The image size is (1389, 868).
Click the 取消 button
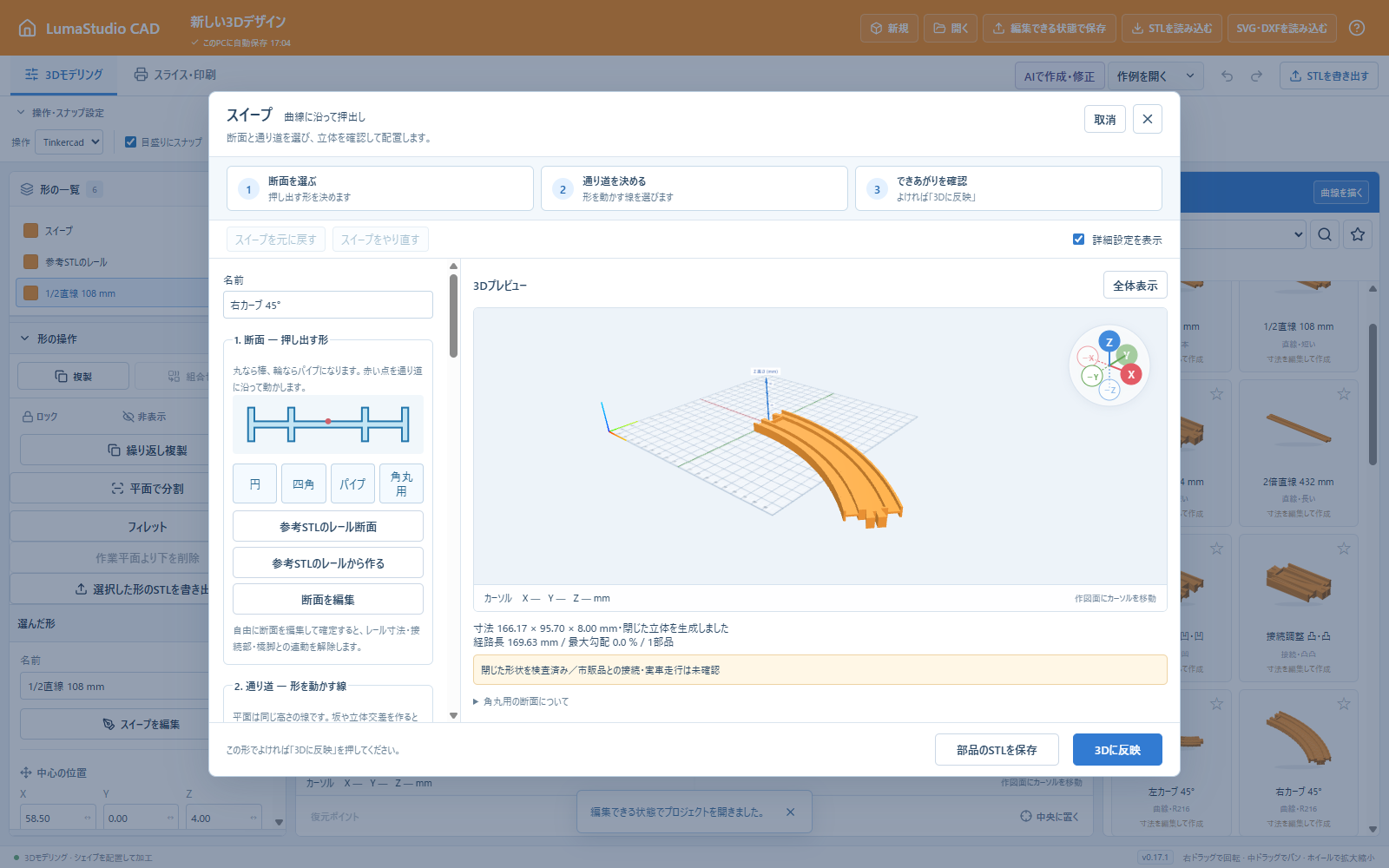point(1104,119)
